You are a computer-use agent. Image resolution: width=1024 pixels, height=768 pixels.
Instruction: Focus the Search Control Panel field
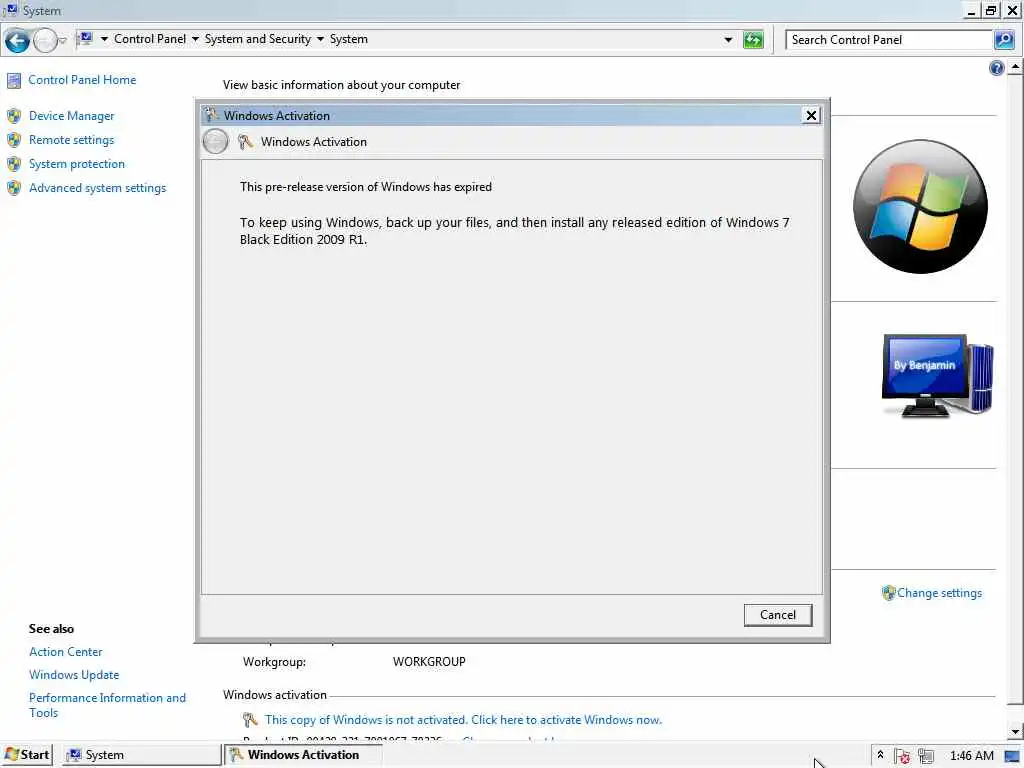[x=889, y=40]
